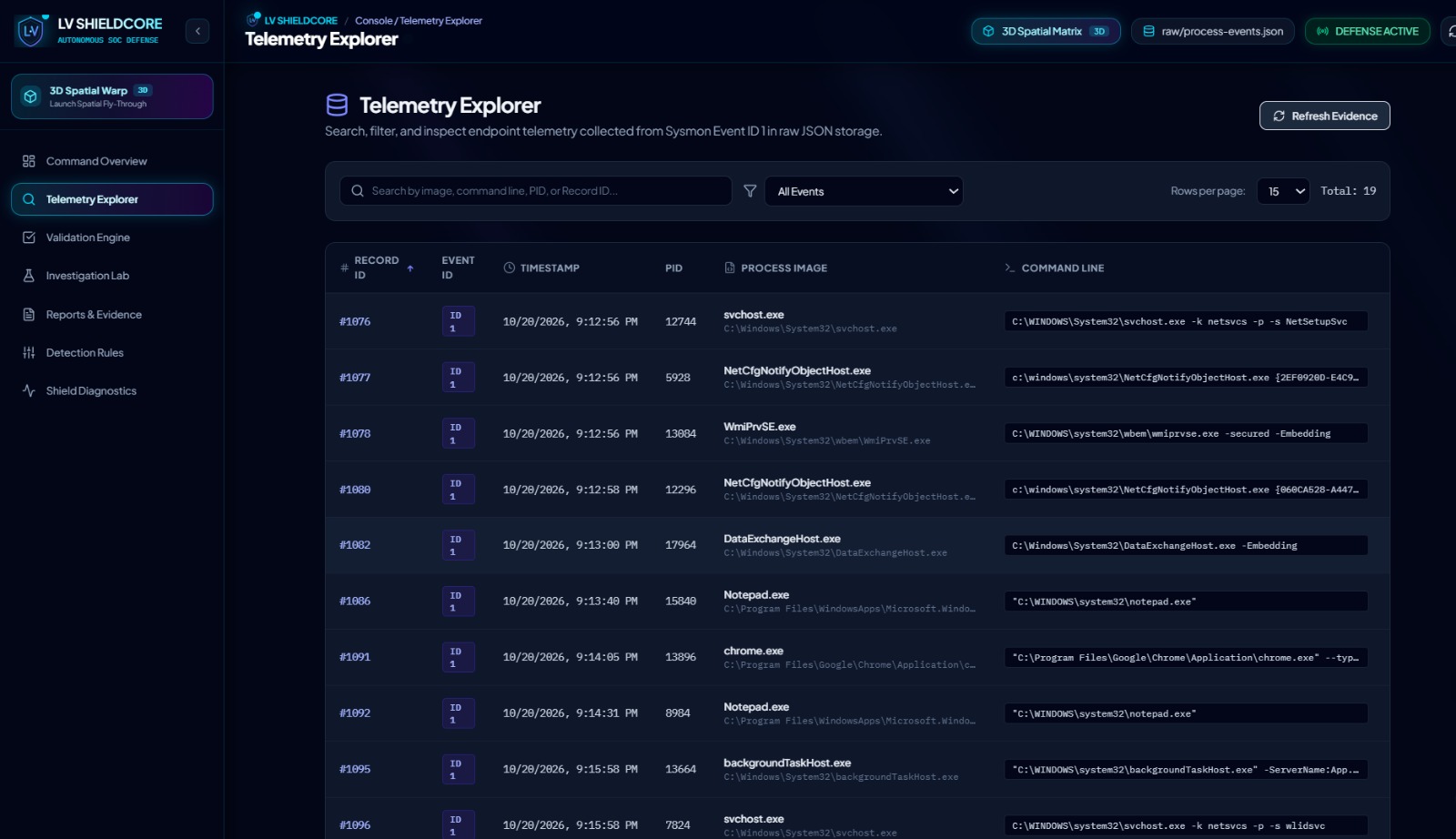Image resolution: width=1456 pixels, height=839 pixels.
Task: Click the Command Line column header
Action: pos(1054,268)
